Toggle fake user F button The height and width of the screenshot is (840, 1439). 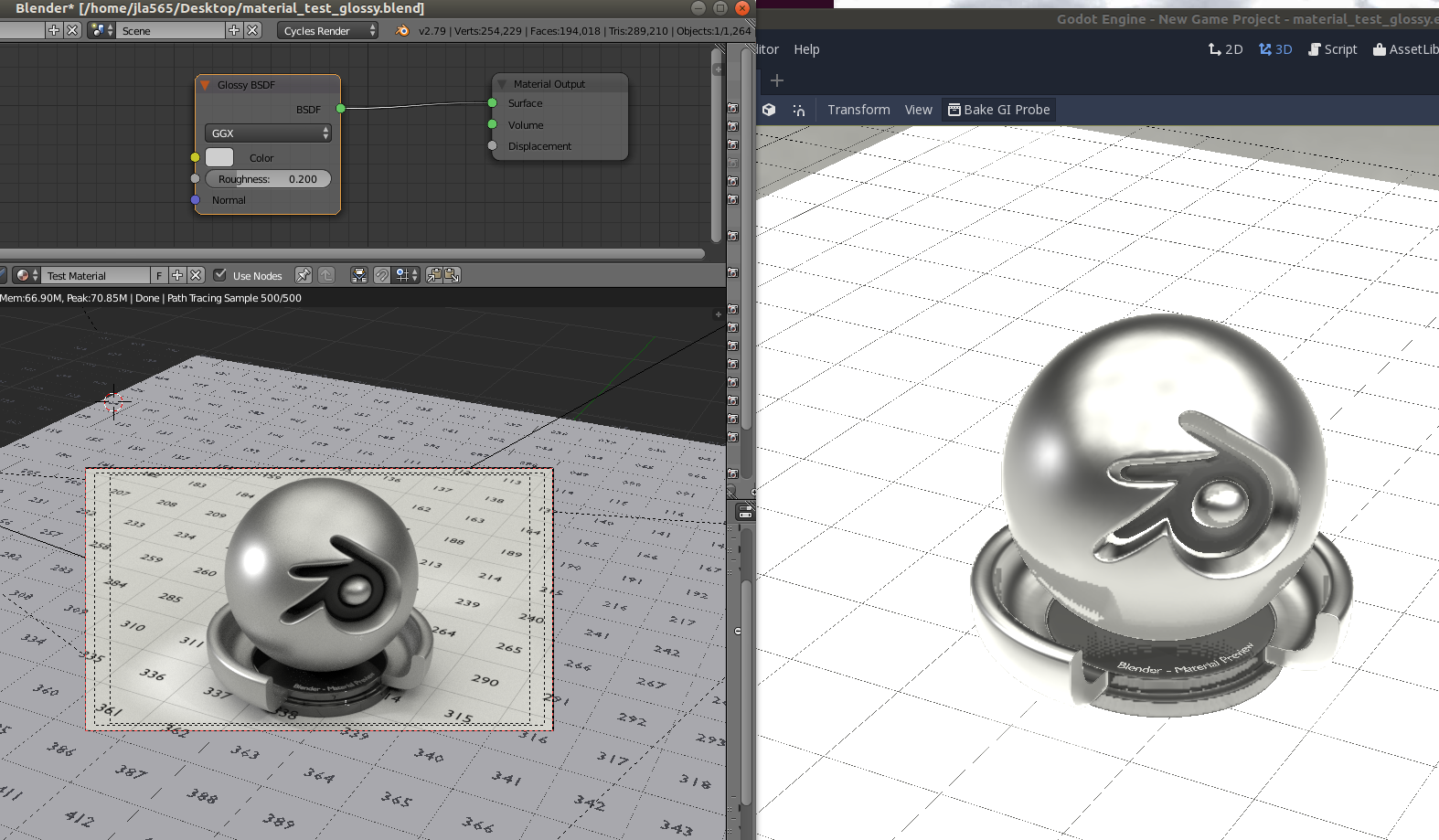tap(159, 275)
